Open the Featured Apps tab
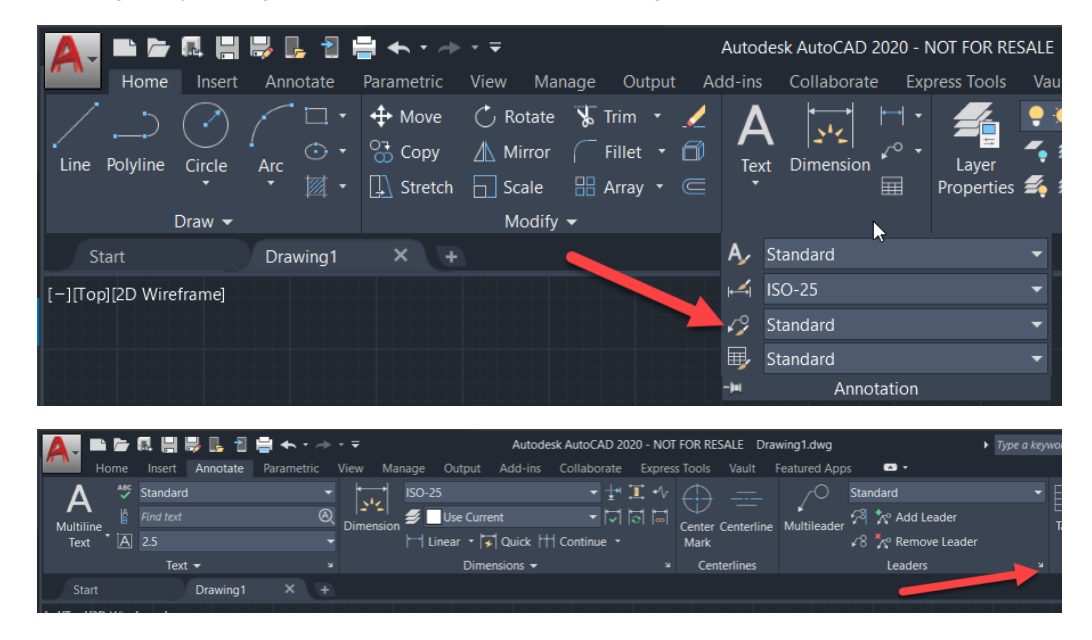This screenshot has width=1092, height=640. click(x=813, y=468)
